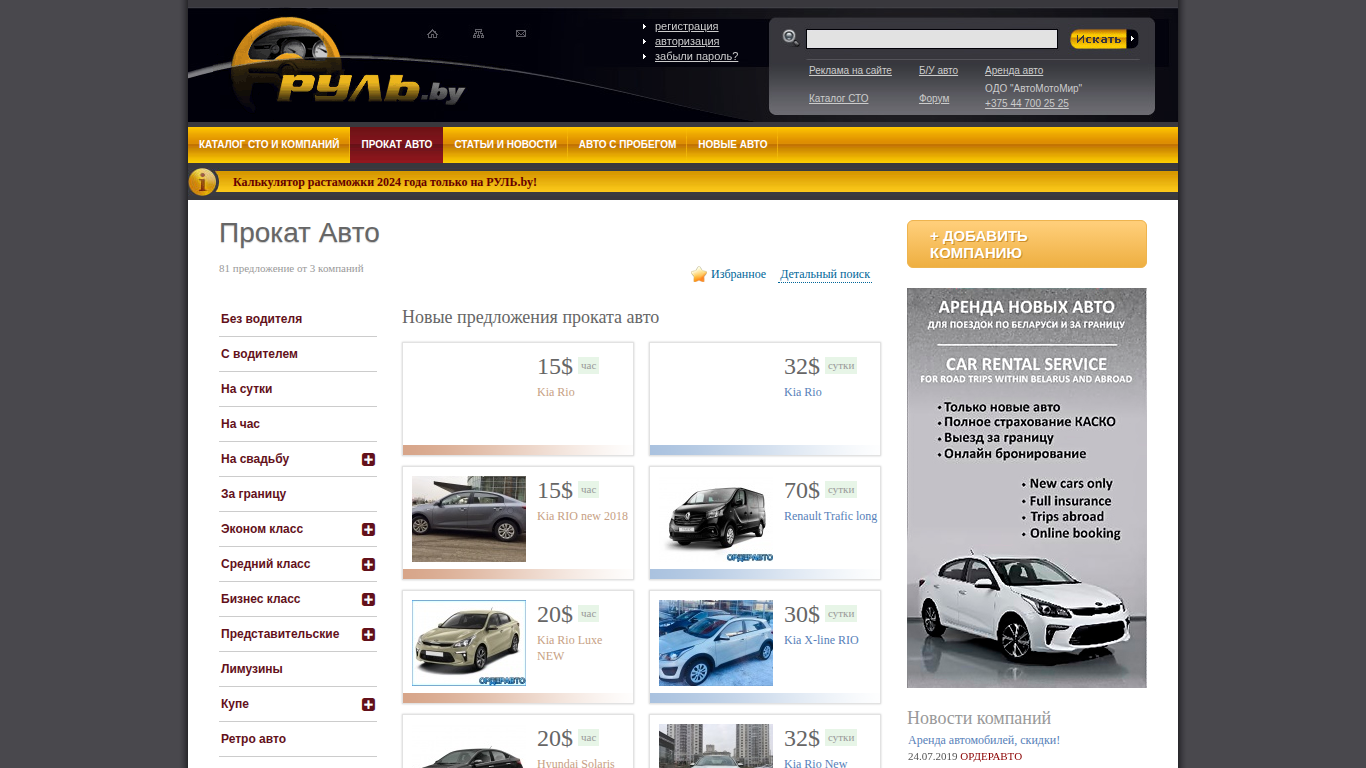Select На час in the sidebar

pos(240,424)
